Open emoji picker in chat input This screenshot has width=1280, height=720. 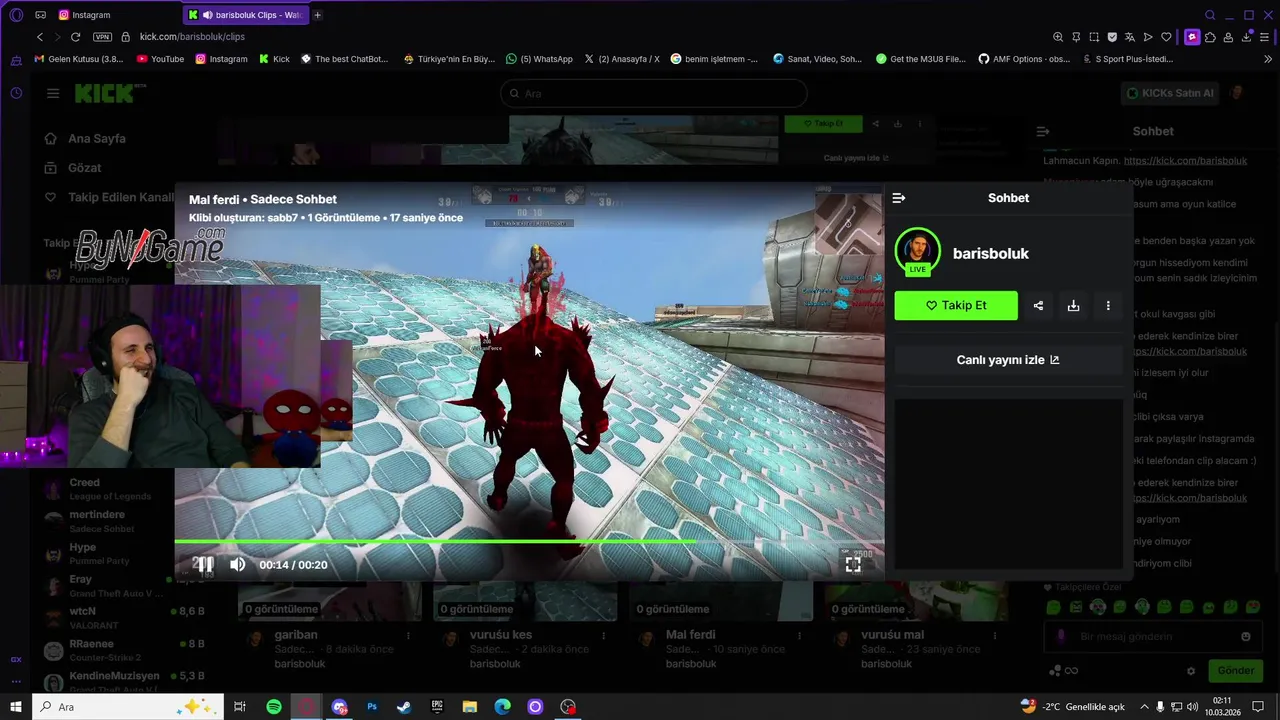[x=1245, y=637]
